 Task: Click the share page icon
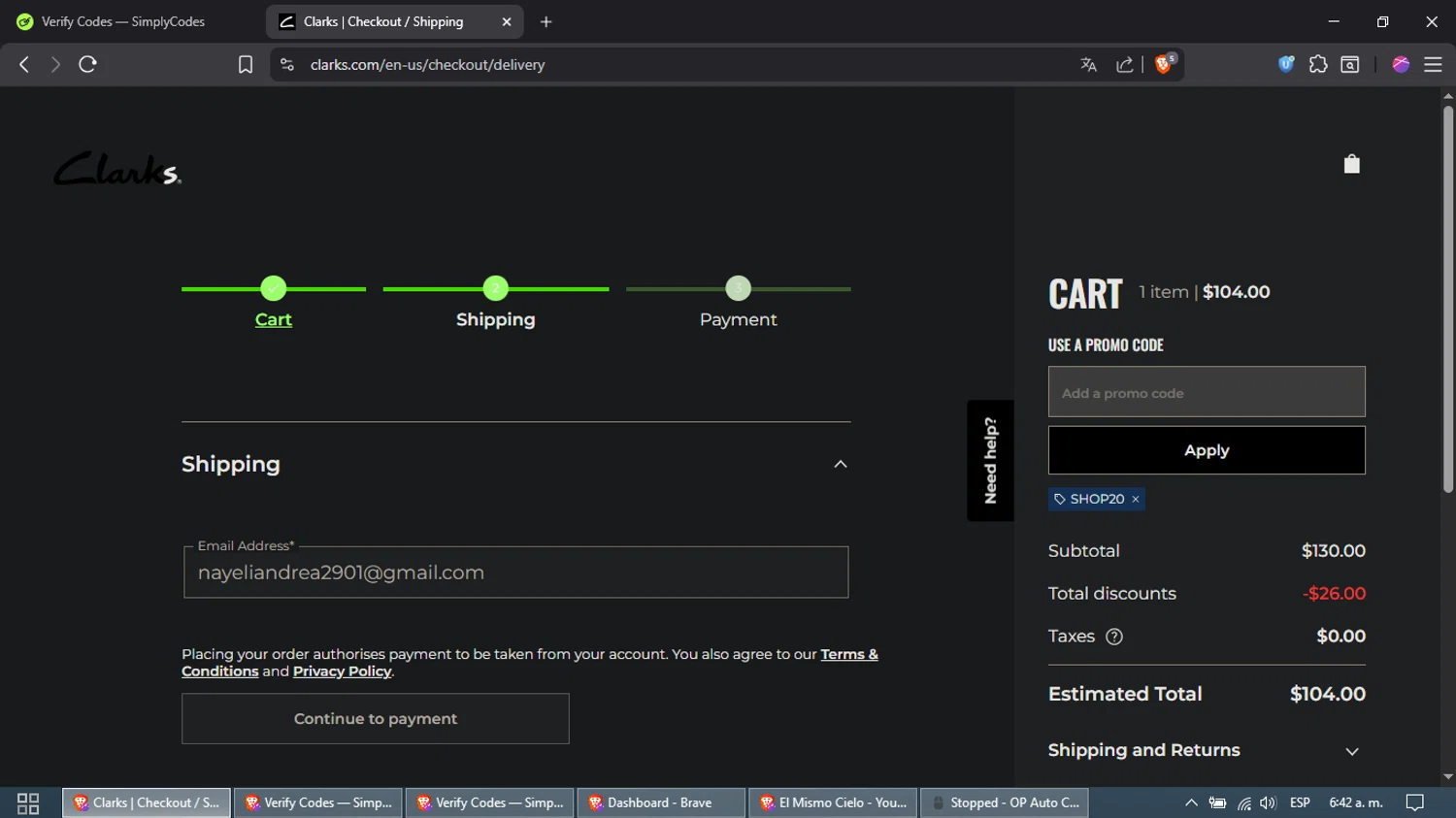tap(1124, 64)
